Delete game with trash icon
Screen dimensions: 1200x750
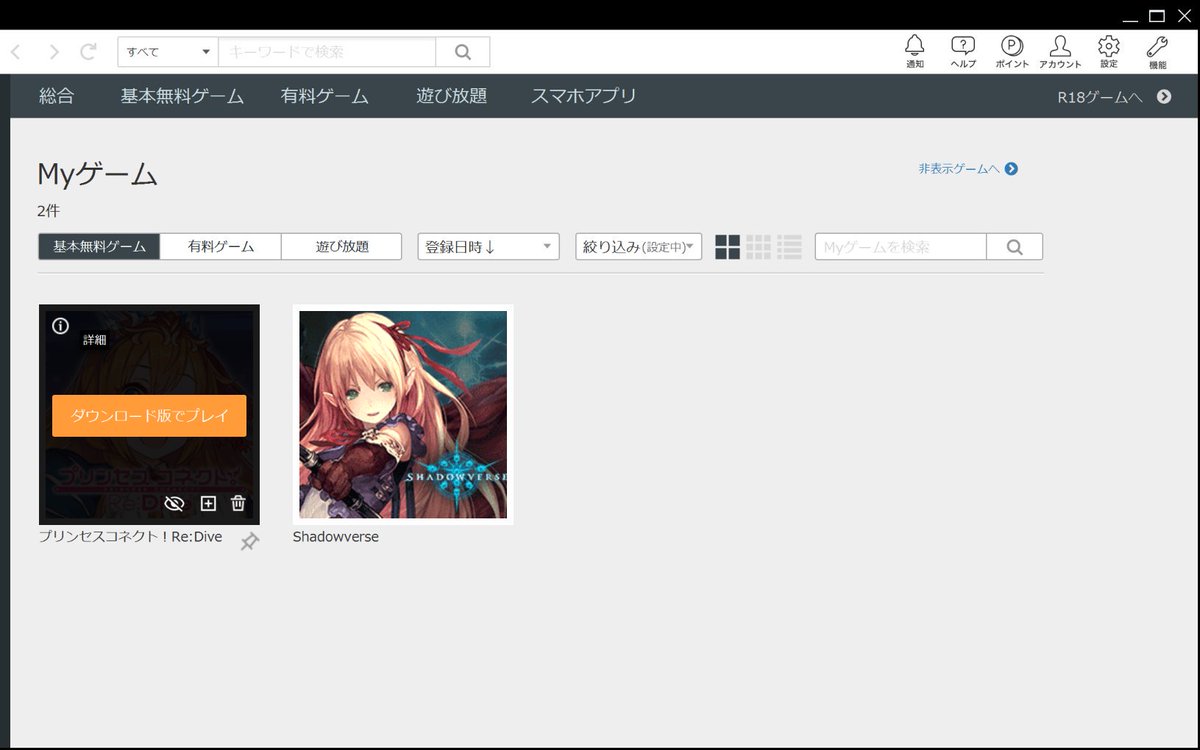coord(238,504)
